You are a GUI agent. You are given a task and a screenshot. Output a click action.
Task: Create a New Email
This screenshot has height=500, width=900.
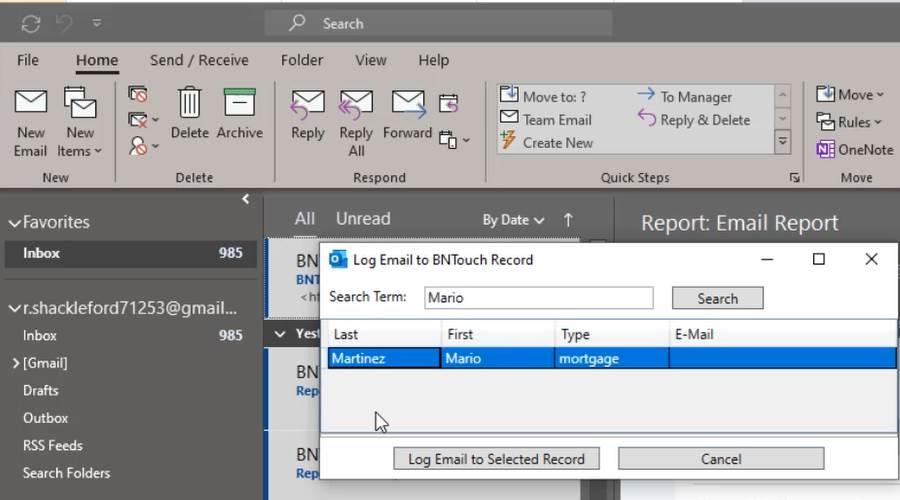[30, 123]
